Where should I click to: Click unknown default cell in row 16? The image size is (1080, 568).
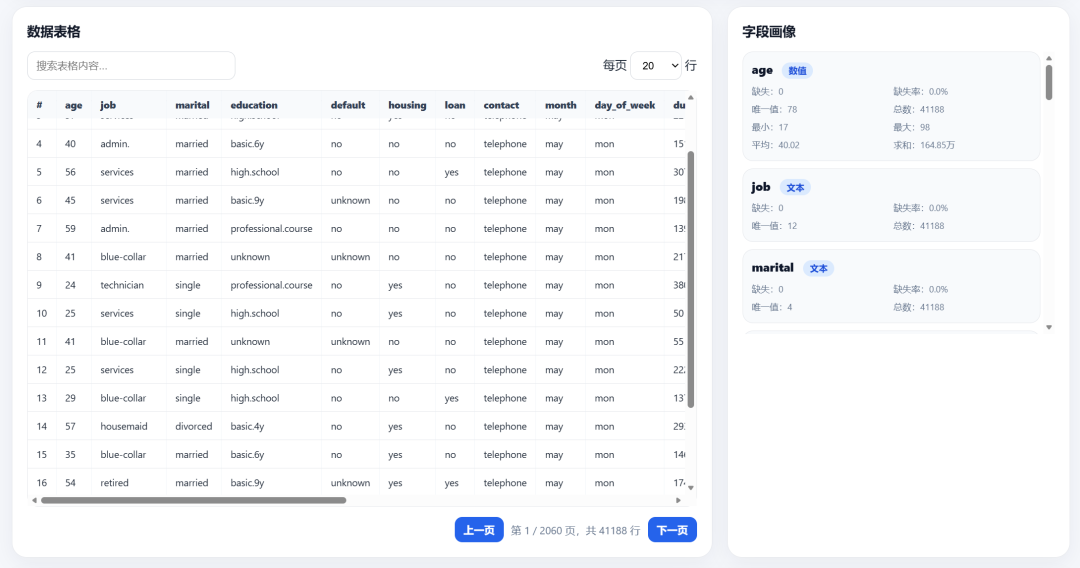click(351, 483)
